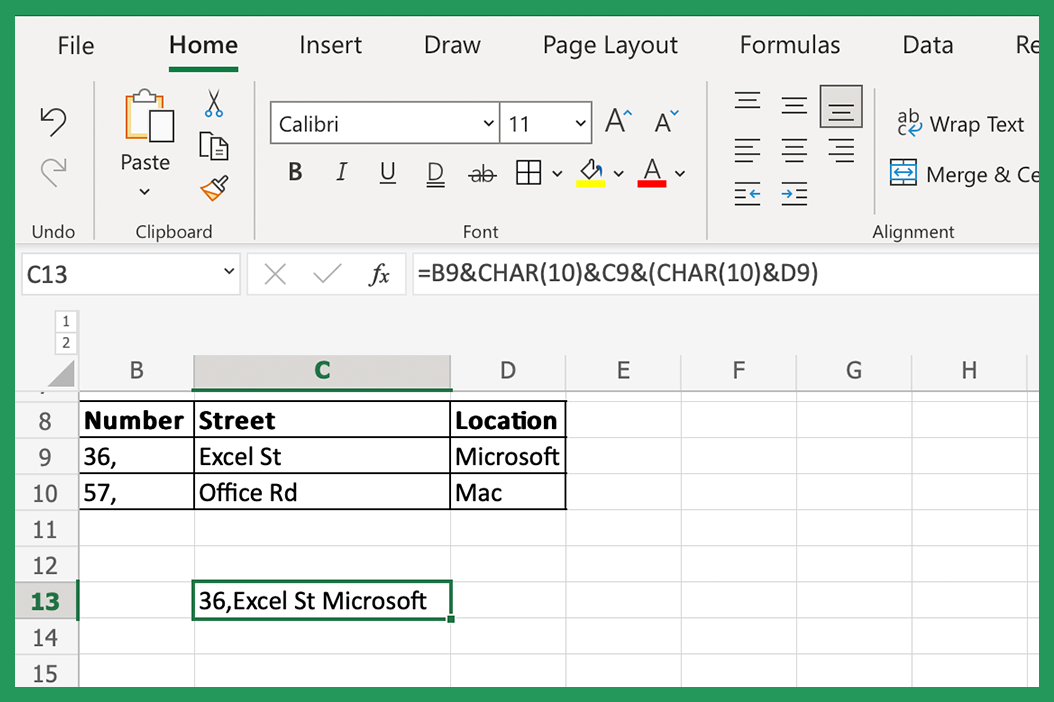Click the Undo arrow icon
Image resolution: width=1054 pixels, height=702 pixels.
click(52, 120)
